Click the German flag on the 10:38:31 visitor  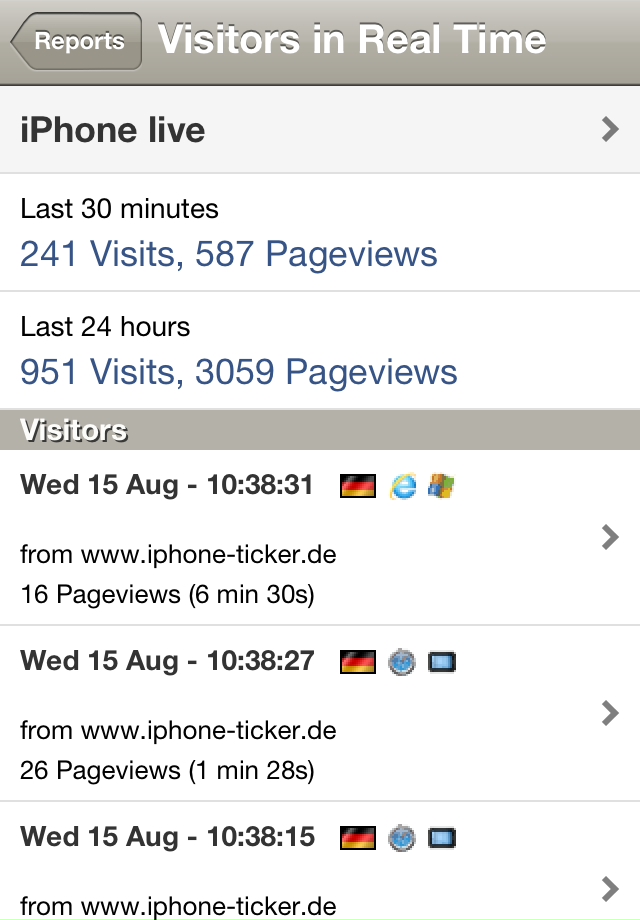coord(357,487)
